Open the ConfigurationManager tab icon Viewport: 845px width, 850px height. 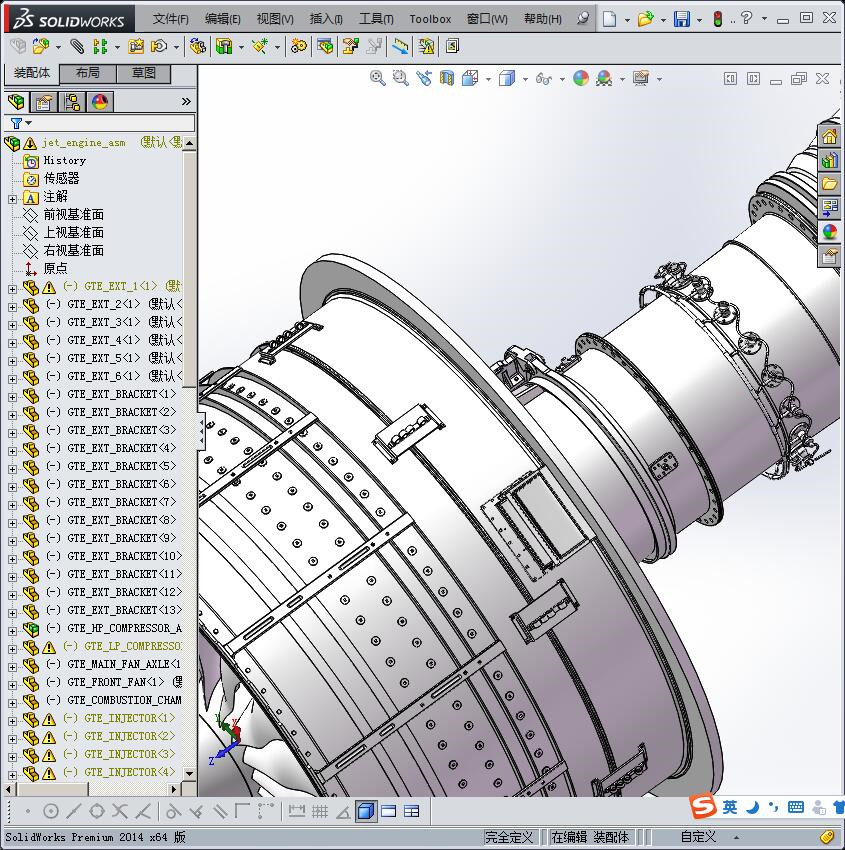72,102
